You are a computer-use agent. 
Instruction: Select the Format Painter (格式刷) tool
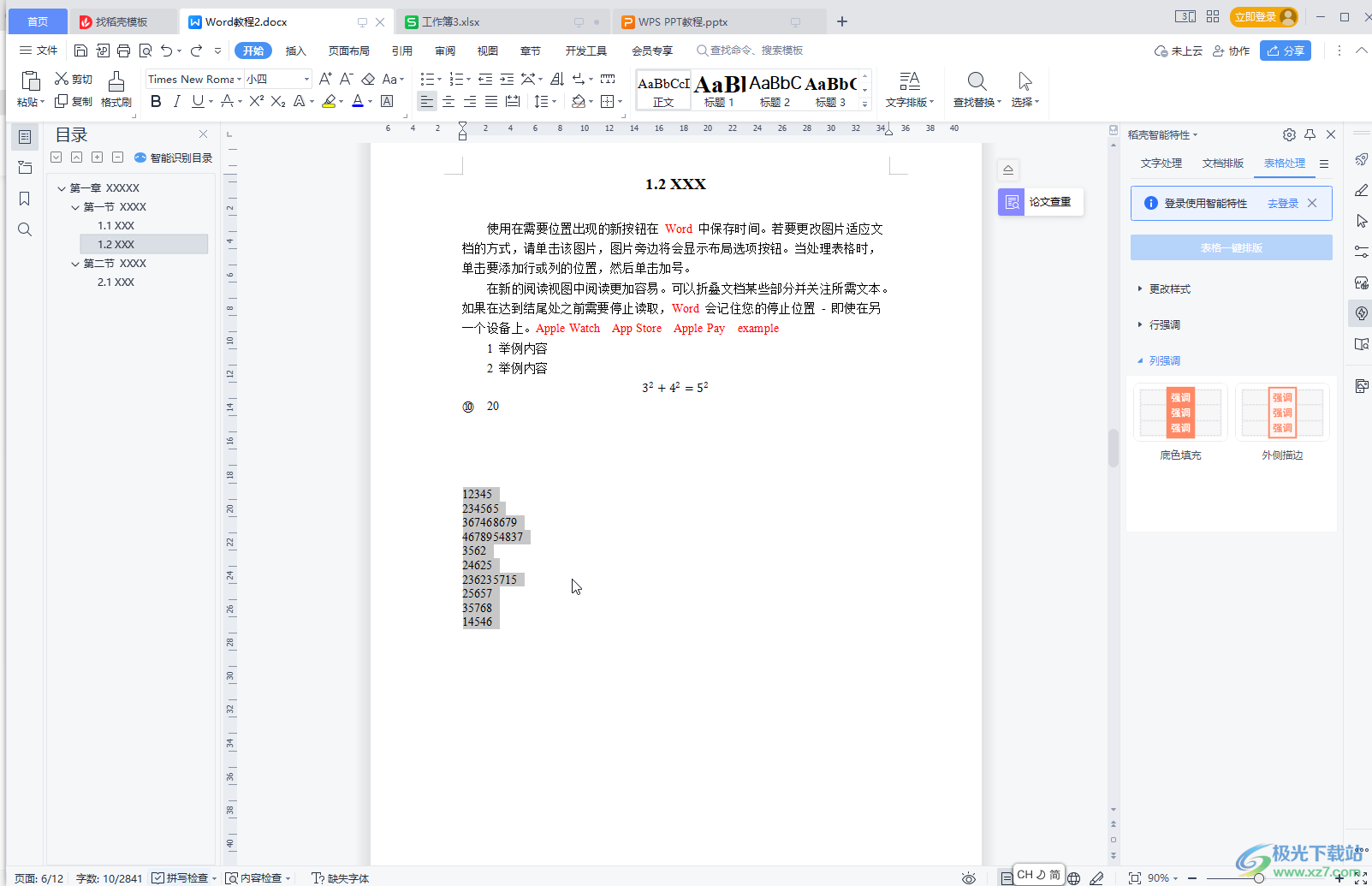(x=116, y=90)
